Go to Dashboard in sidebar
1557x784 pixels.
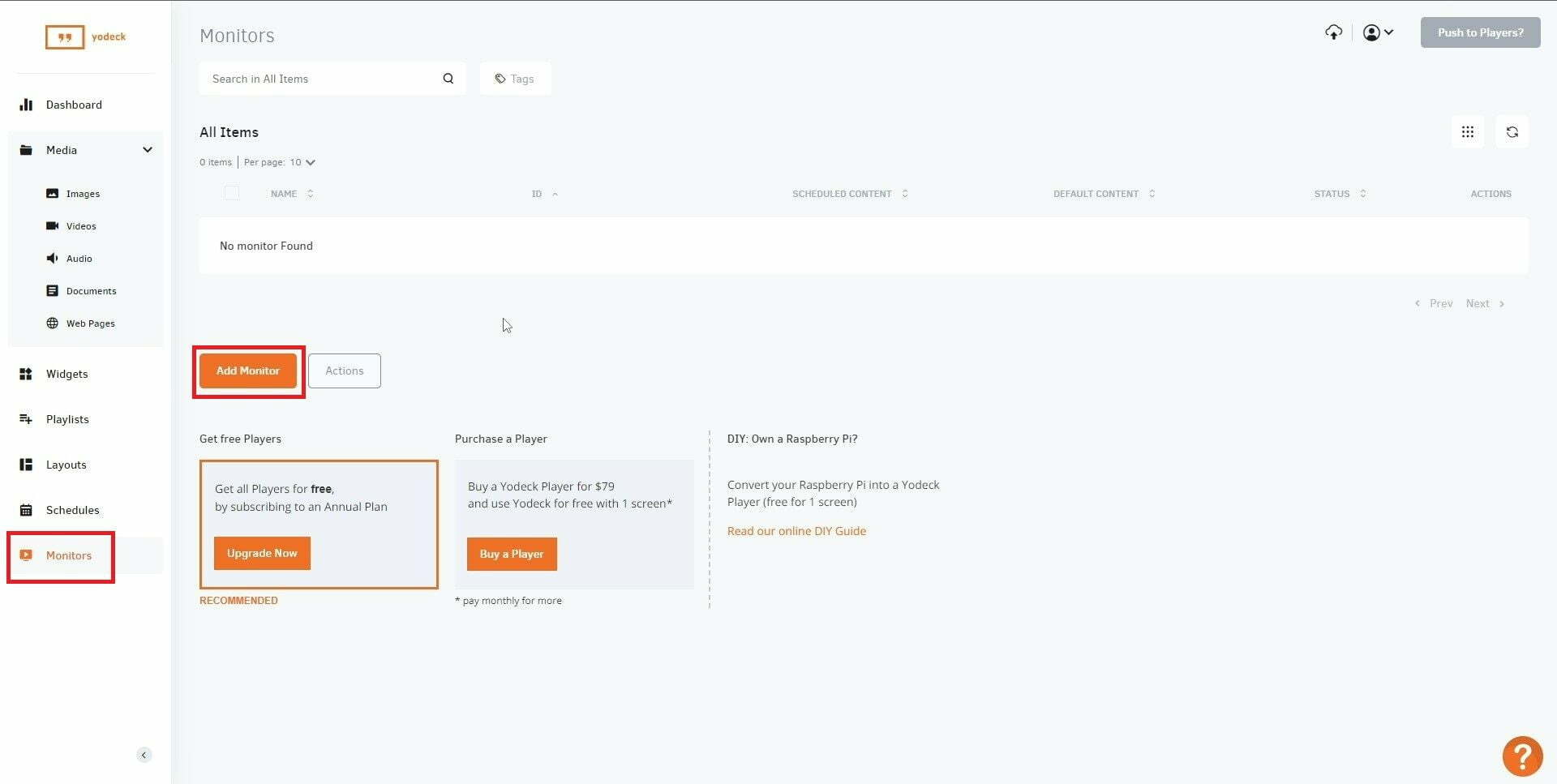[x=74, y=105]
